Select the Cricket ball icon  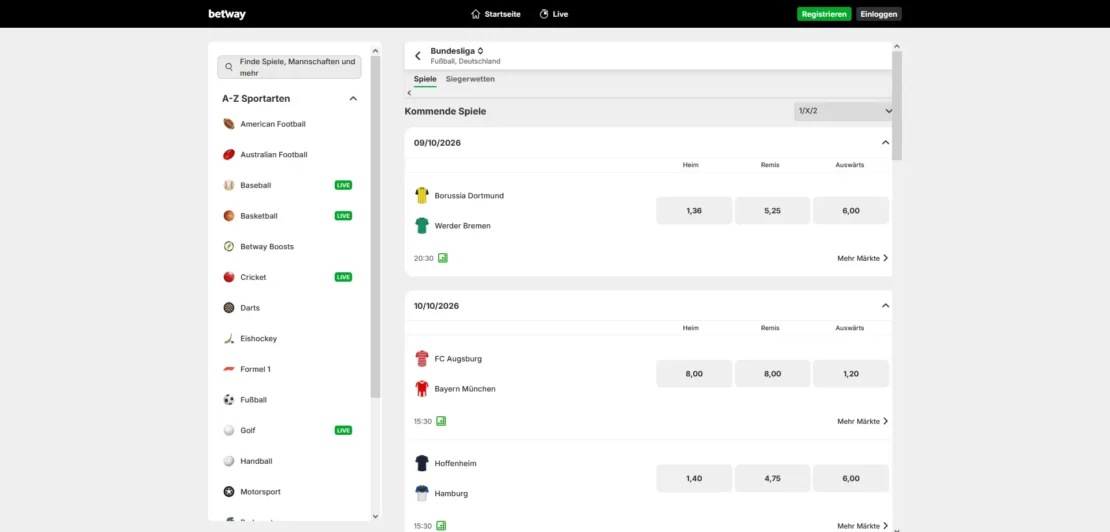click(229, 277)
